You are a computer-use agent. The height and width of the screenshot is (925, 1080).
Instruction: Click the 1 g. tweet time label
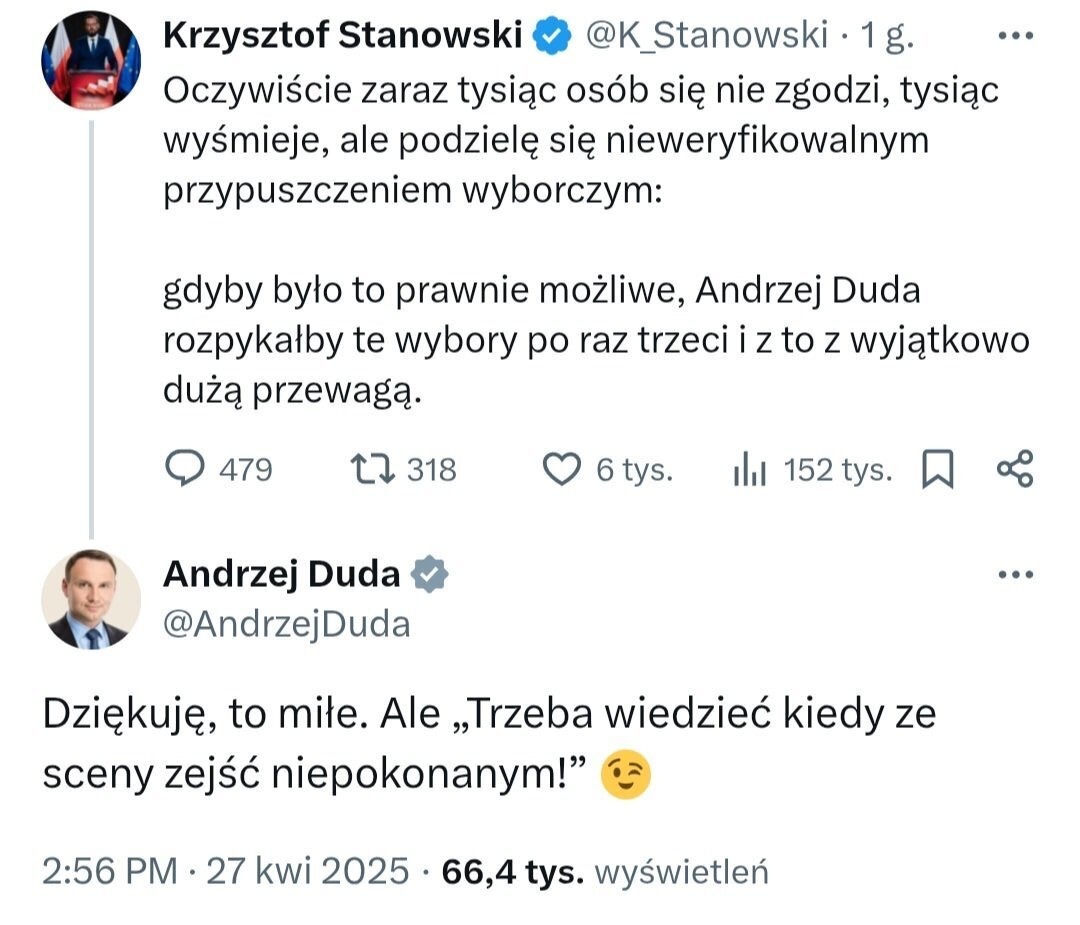coord(887,36)
